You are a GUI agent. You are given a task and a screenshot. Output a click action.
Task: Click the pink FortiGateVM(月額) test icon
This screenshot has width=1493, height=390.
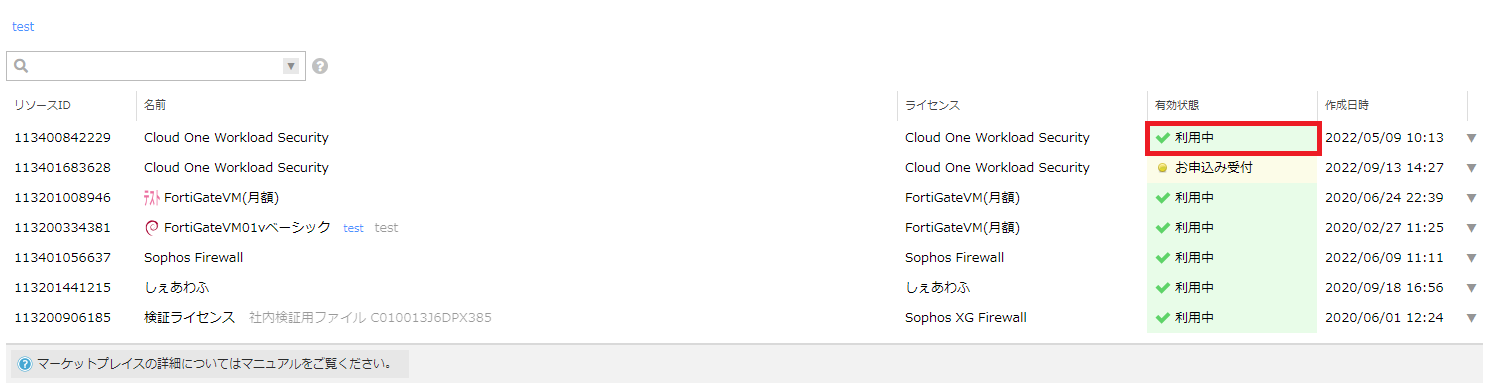[x=152, y=198]
